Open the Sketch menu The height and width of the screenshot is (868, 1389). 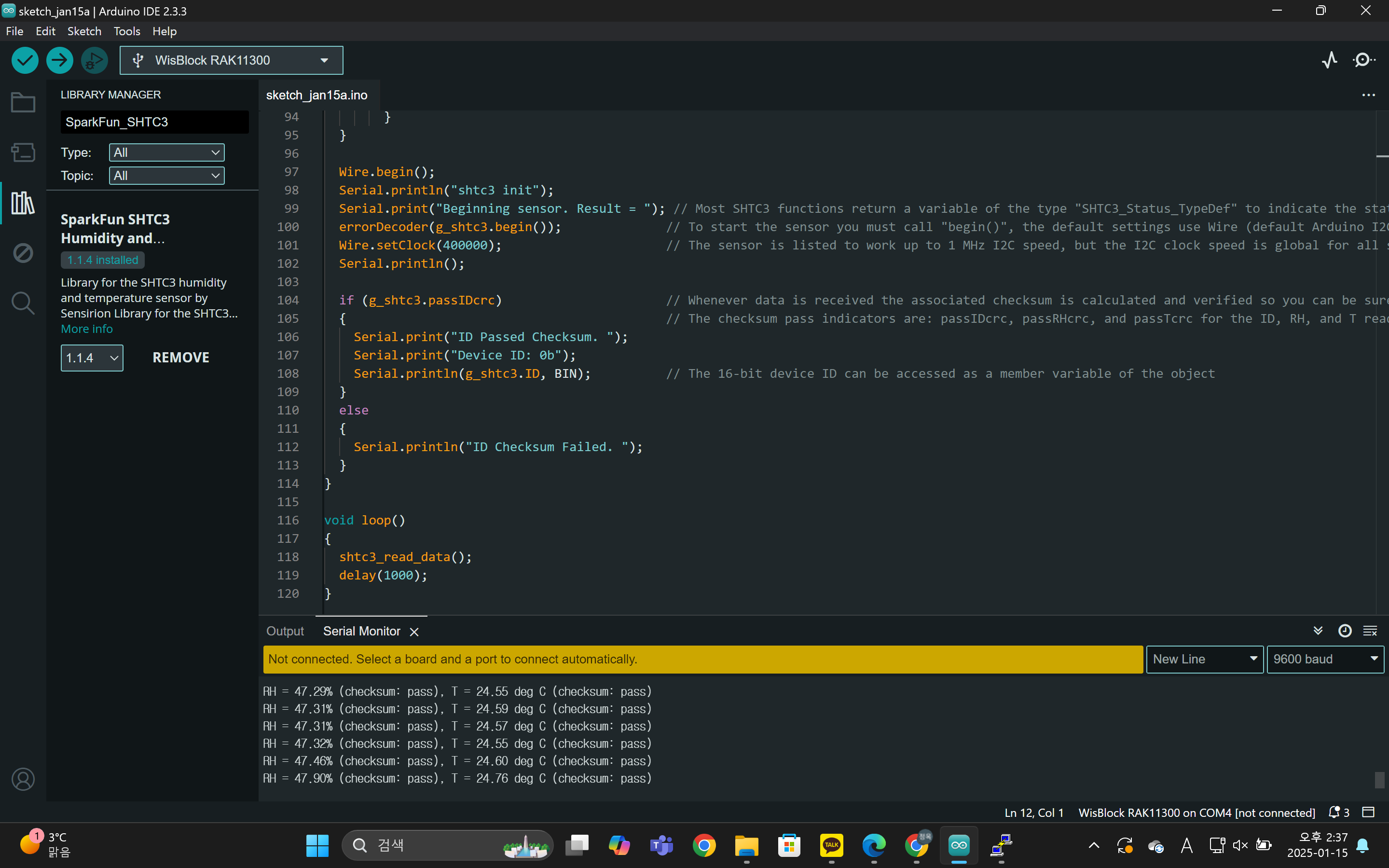(84, 31)
